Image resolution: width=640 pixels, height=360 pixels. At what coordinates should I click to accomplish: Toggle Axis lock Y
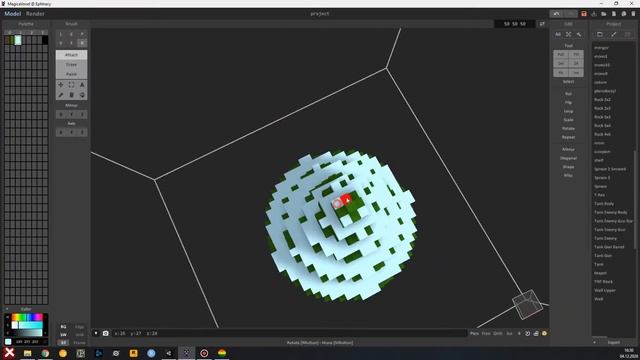click(x=71, y=132)
